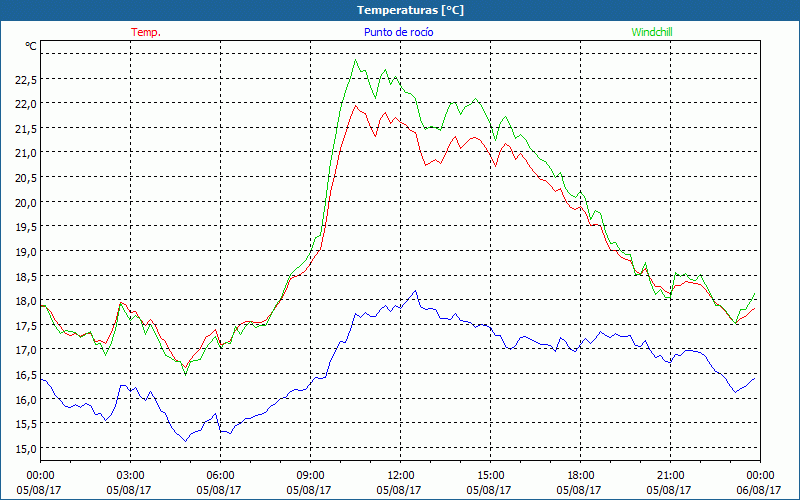
Task: Select the green 'Windchill' legend label
Action: coord(652,32)
